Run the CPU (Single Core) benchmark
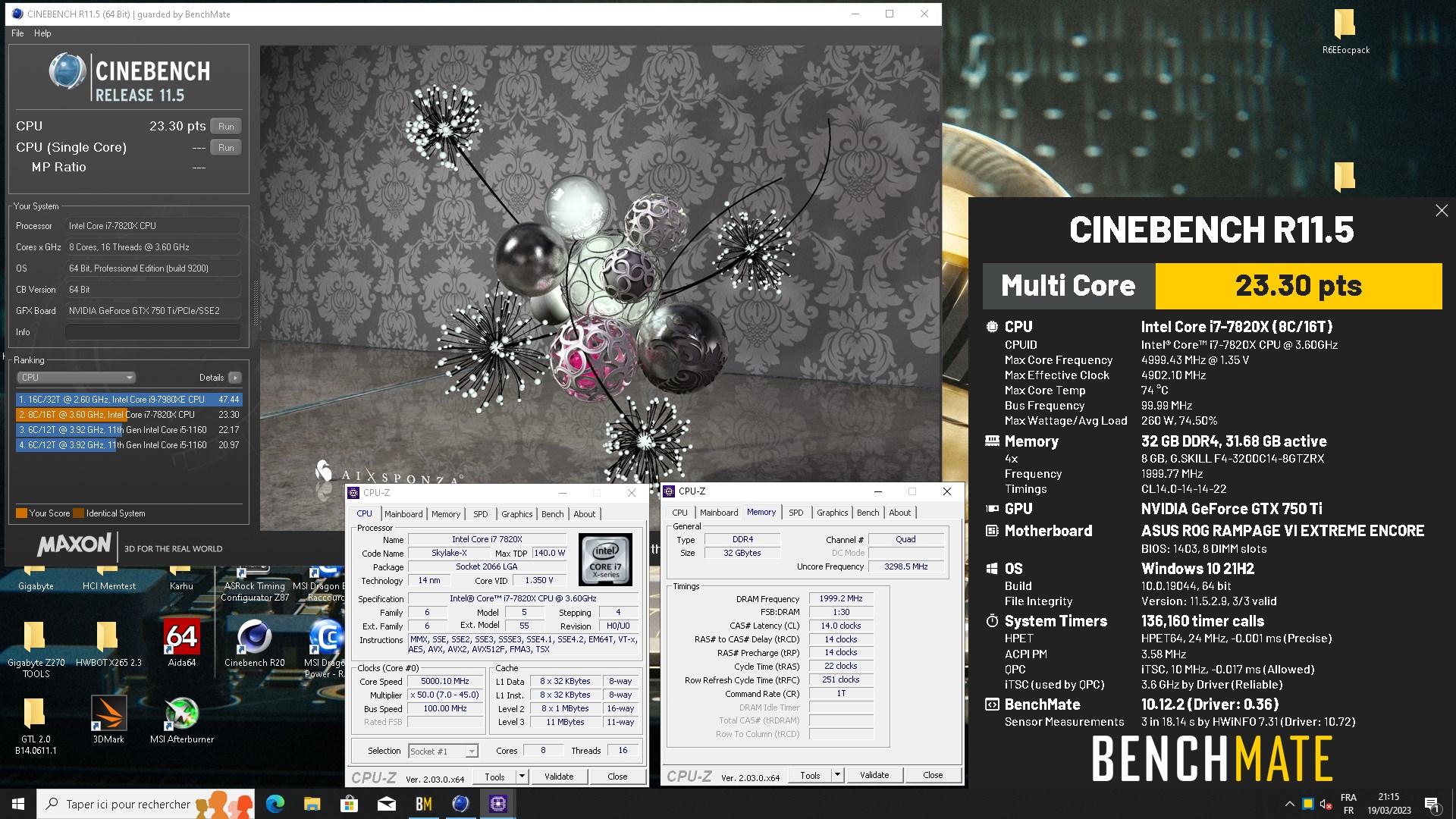Viewport: 1456px width, 819px height. (x=226, y=148)
